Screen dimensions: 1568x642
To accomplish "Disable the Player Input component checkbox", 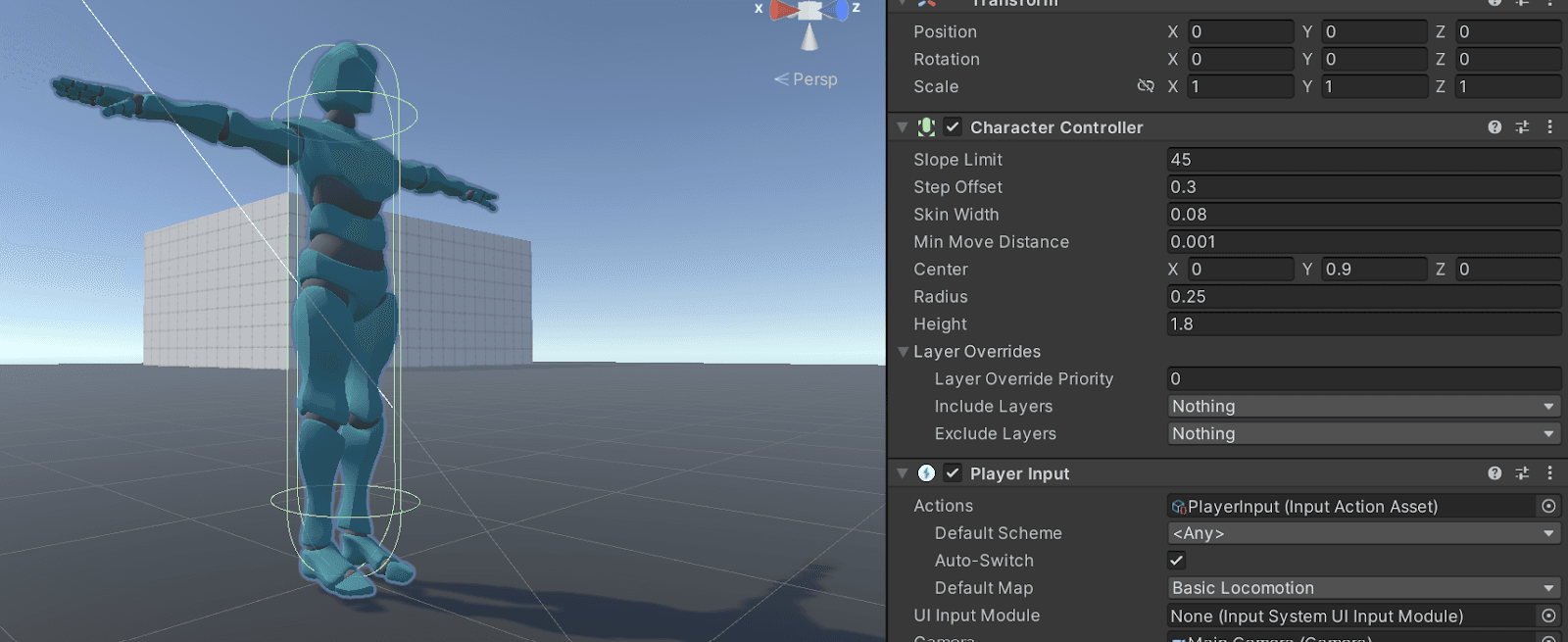I will (953, 473).
